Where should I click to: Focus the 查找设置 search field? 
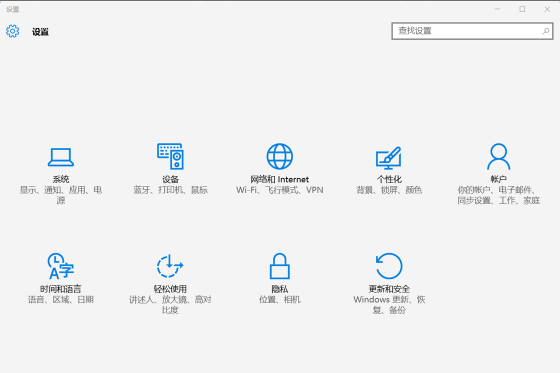pos(472,31)
